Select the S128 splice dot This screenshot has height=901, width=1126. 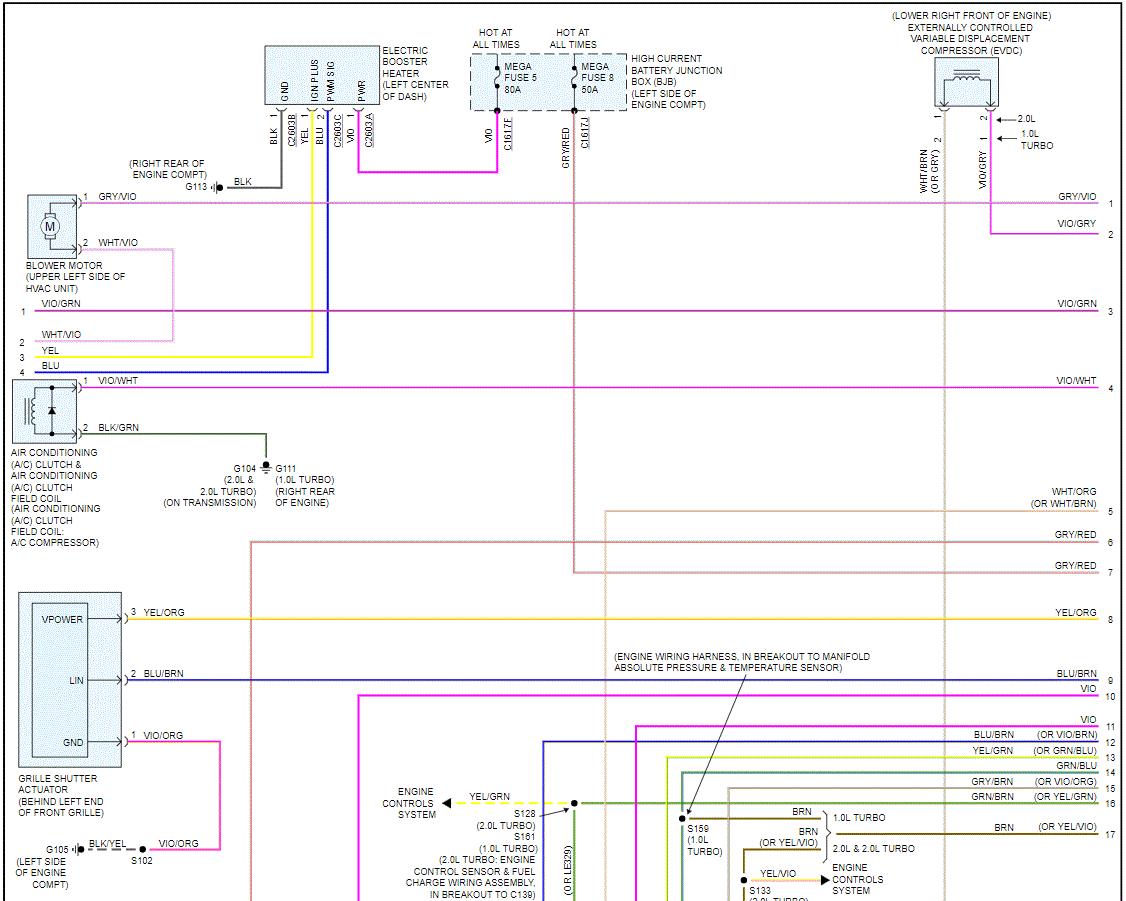(x=574, y=803)
